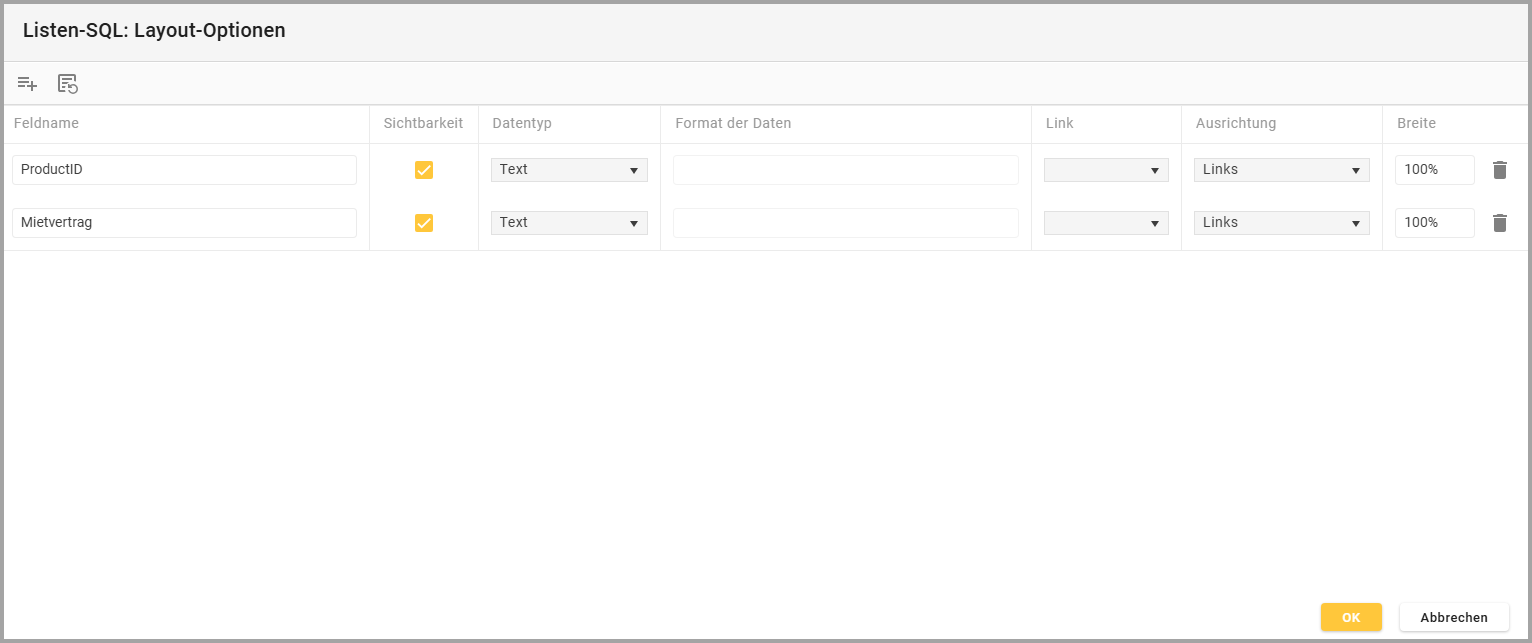Select the Breite input for ProductID
1532x643 pixels.
coord(1434,170)
